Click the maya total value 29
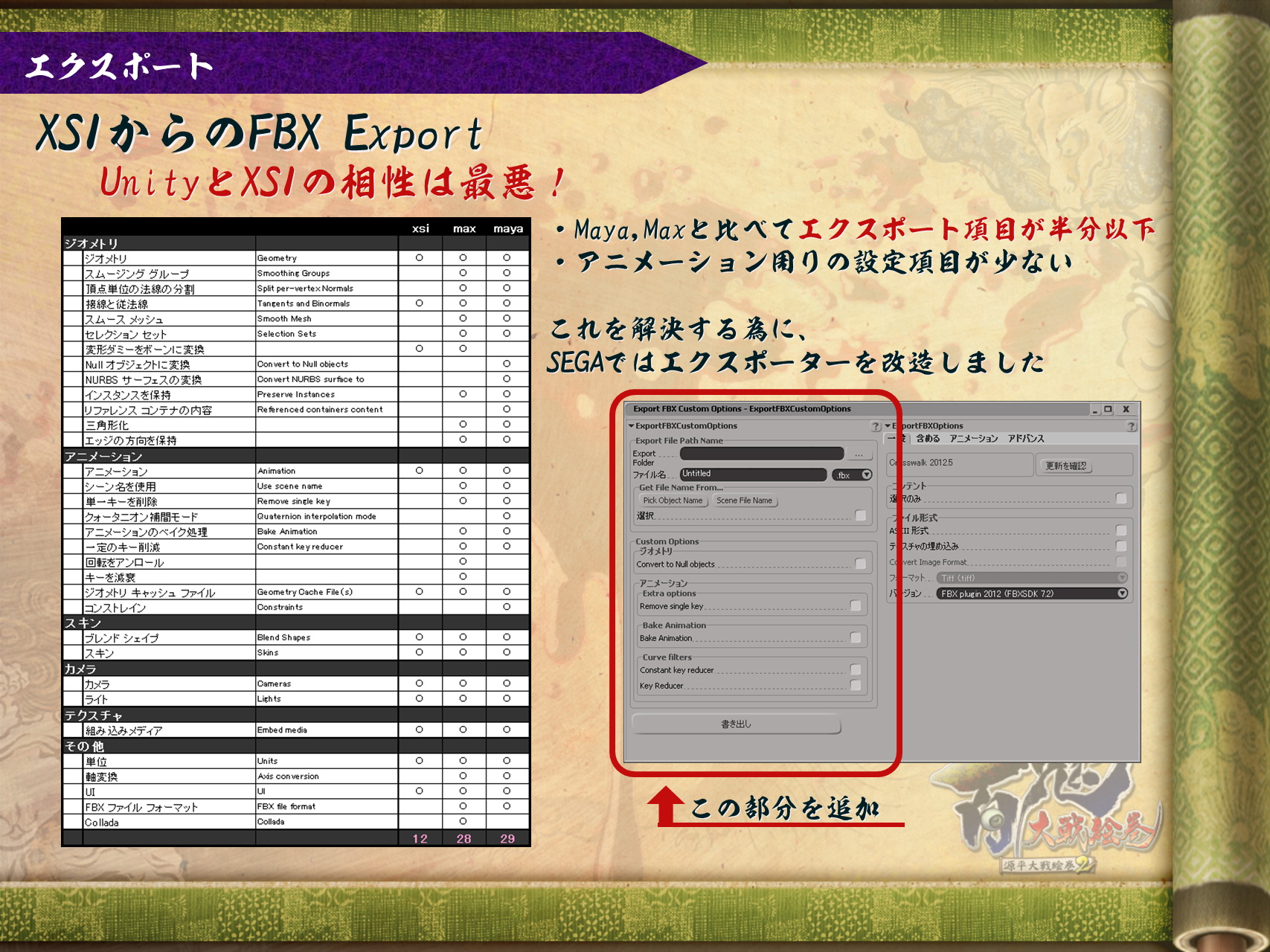1270x952 pixels. pyautogui.click(x=507, y=838)
